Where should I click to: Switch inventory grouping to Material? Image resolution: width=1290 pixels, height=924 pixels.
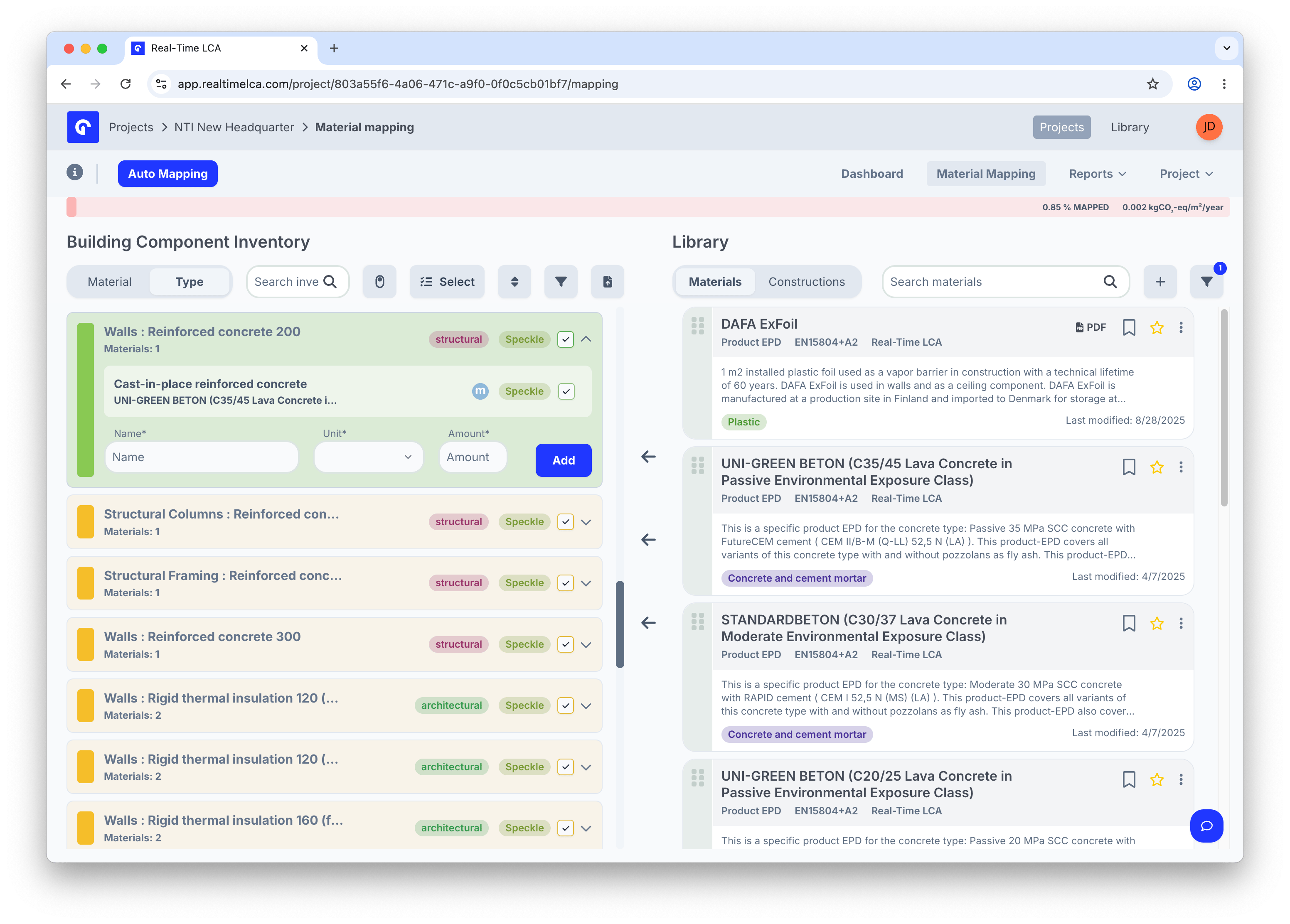click(x=109, y=281)
